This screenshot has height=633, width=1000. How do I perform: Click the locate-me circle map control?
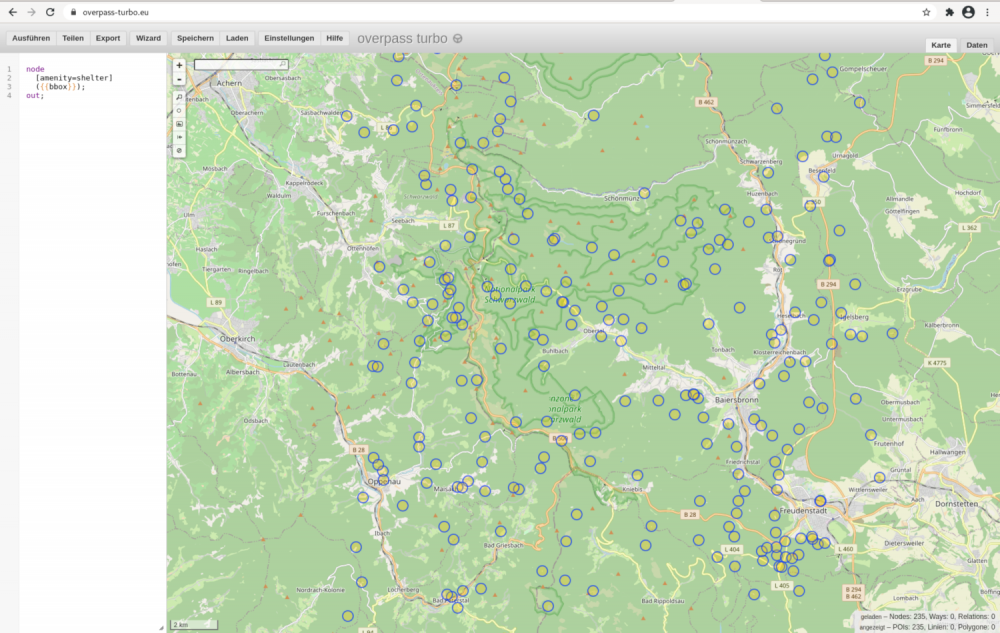179,111
